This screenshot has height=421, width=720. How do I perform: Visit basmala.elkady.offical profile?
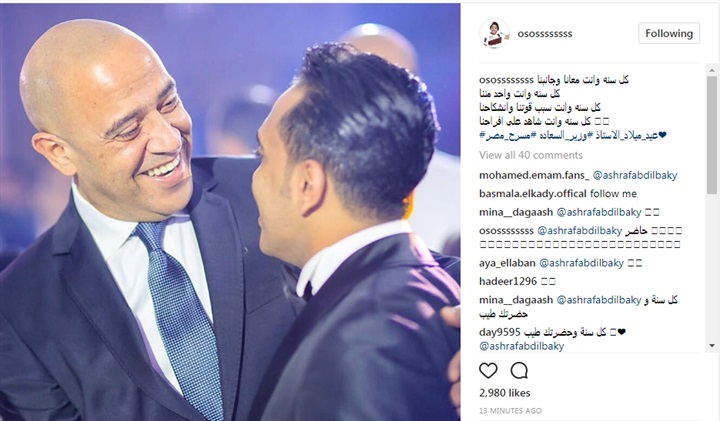(x=533, y=194)
